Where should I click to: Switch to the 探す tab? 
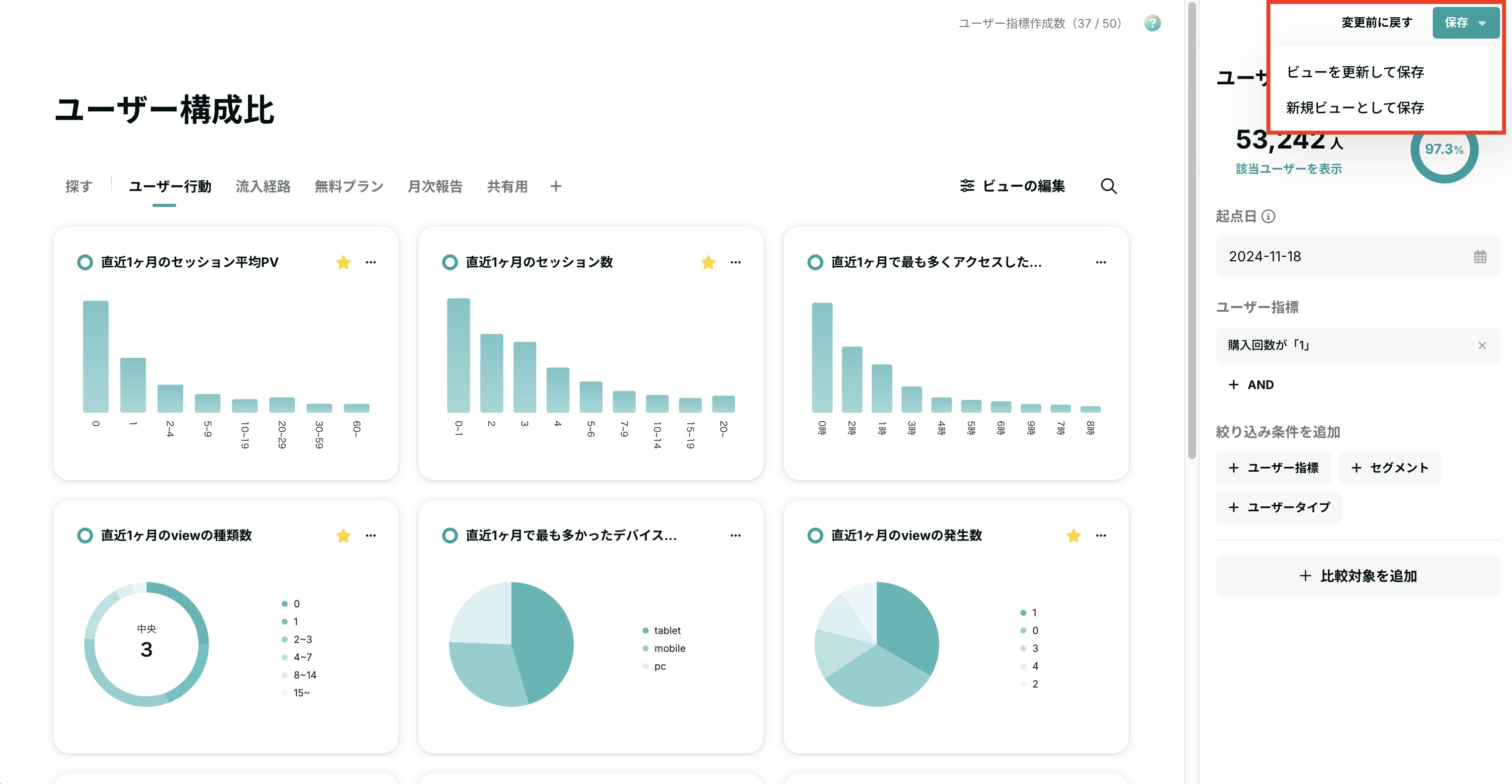[79, 187]
